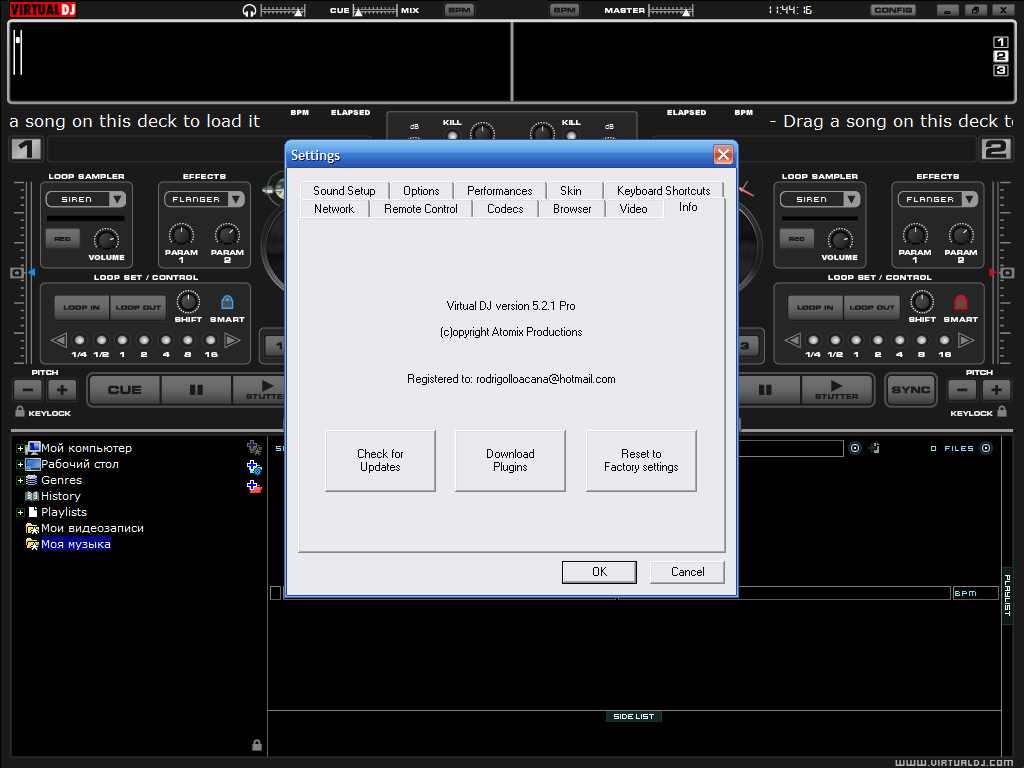Select the Codecs tab

(505, 209)
